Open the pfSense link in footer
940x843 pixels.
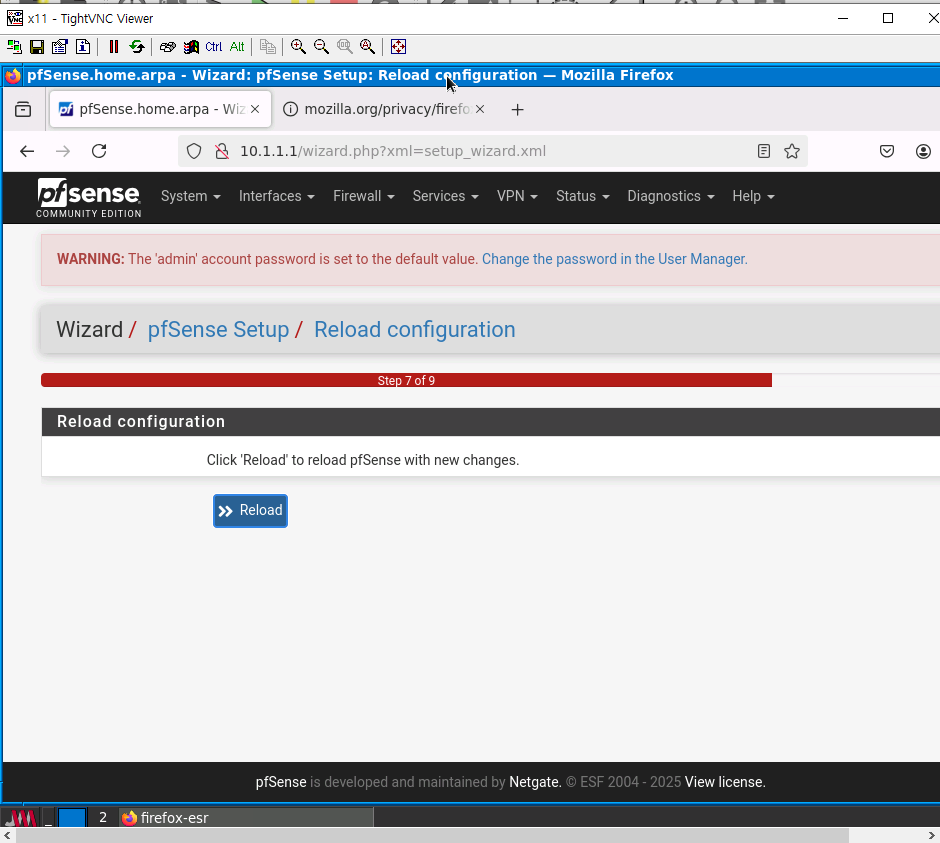281,782
